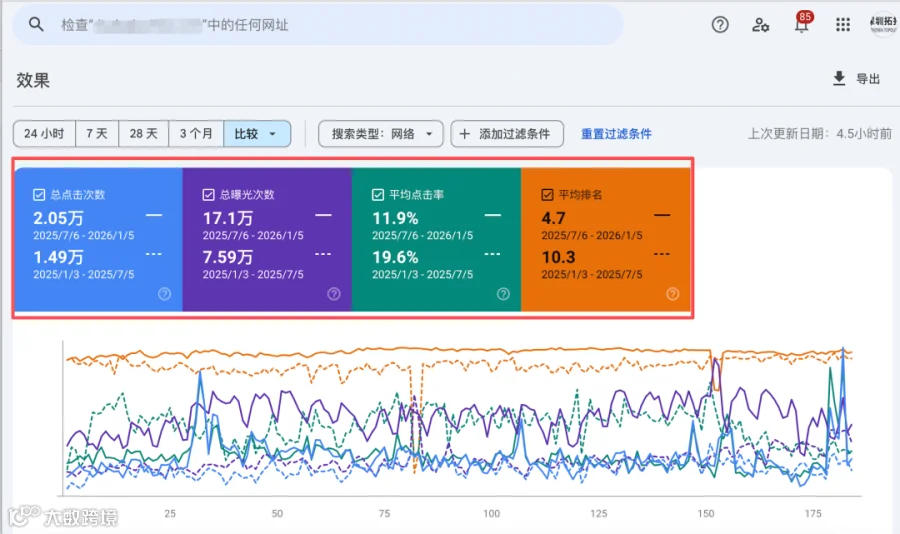The width and height of the screenshot is (900, 534).
Task: Open the account avatar menu
Action: (x=884, y=24)
